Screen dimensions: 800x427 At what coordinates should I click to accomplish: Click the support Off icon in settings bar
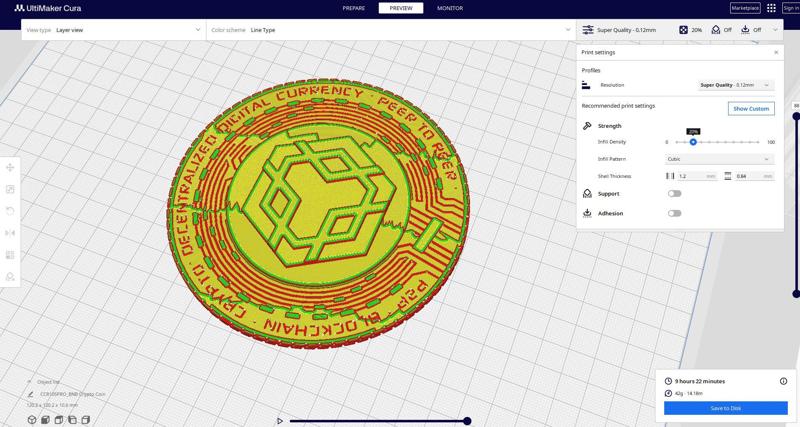[716, 30]
